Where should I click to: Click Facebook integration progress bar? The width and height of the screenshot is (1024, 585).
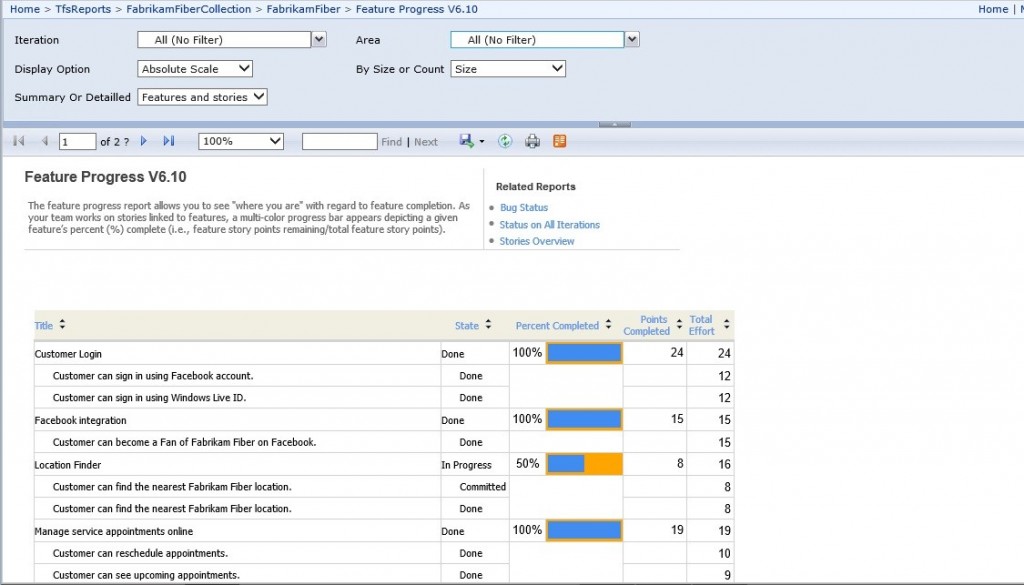click(584, 419)
